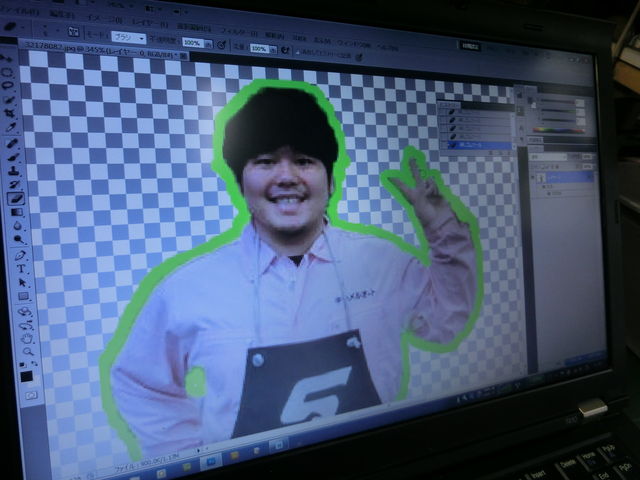Select the History Brush tool
640x480 pixels.
(15, 185)
